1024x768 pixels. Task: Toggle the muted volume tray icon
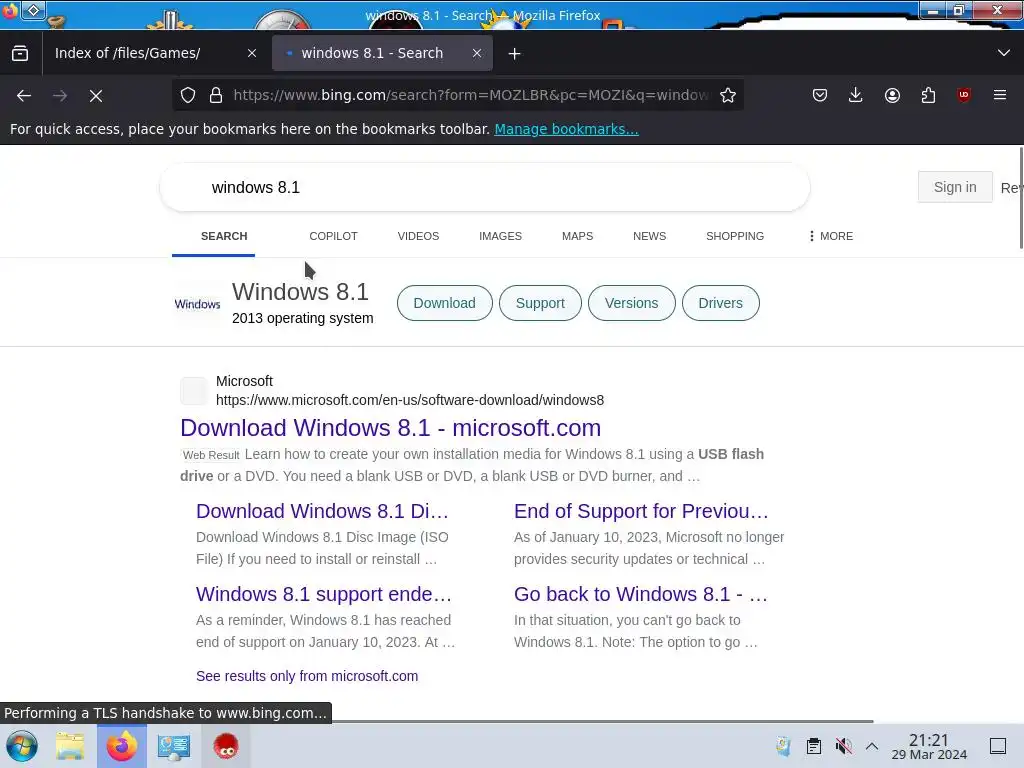click(x=844, y=746)
